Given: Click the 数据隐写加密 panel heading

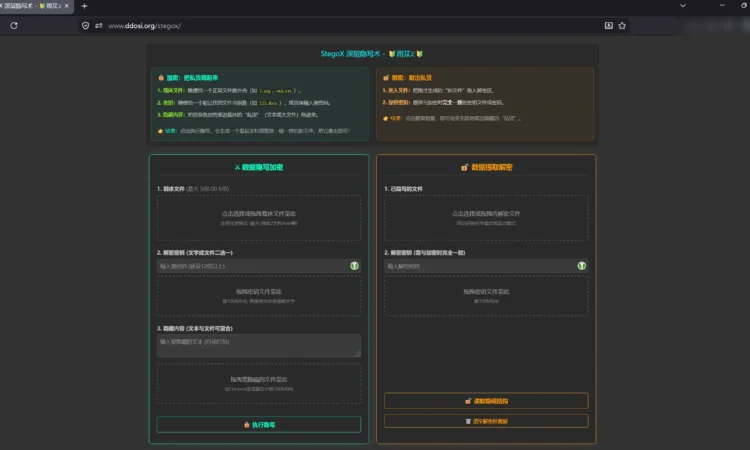Looking at the screenshot, I should click(x=259, y=167).
